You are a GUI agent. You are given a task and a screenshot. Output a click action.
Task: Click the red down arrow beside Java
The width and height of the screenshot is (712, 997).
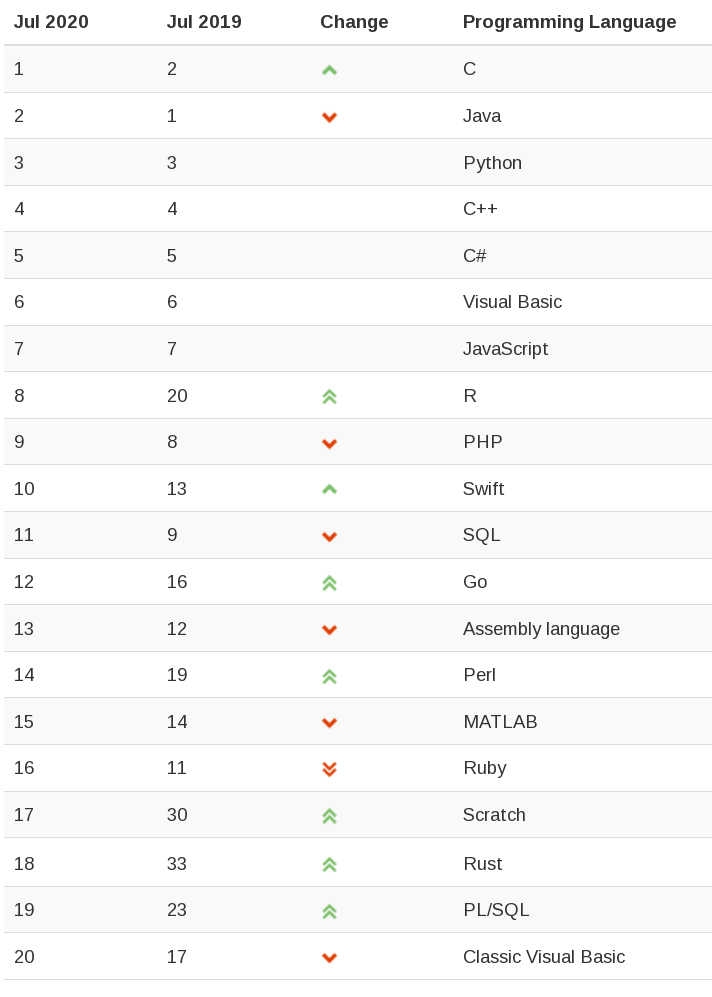tap(329, 117)
